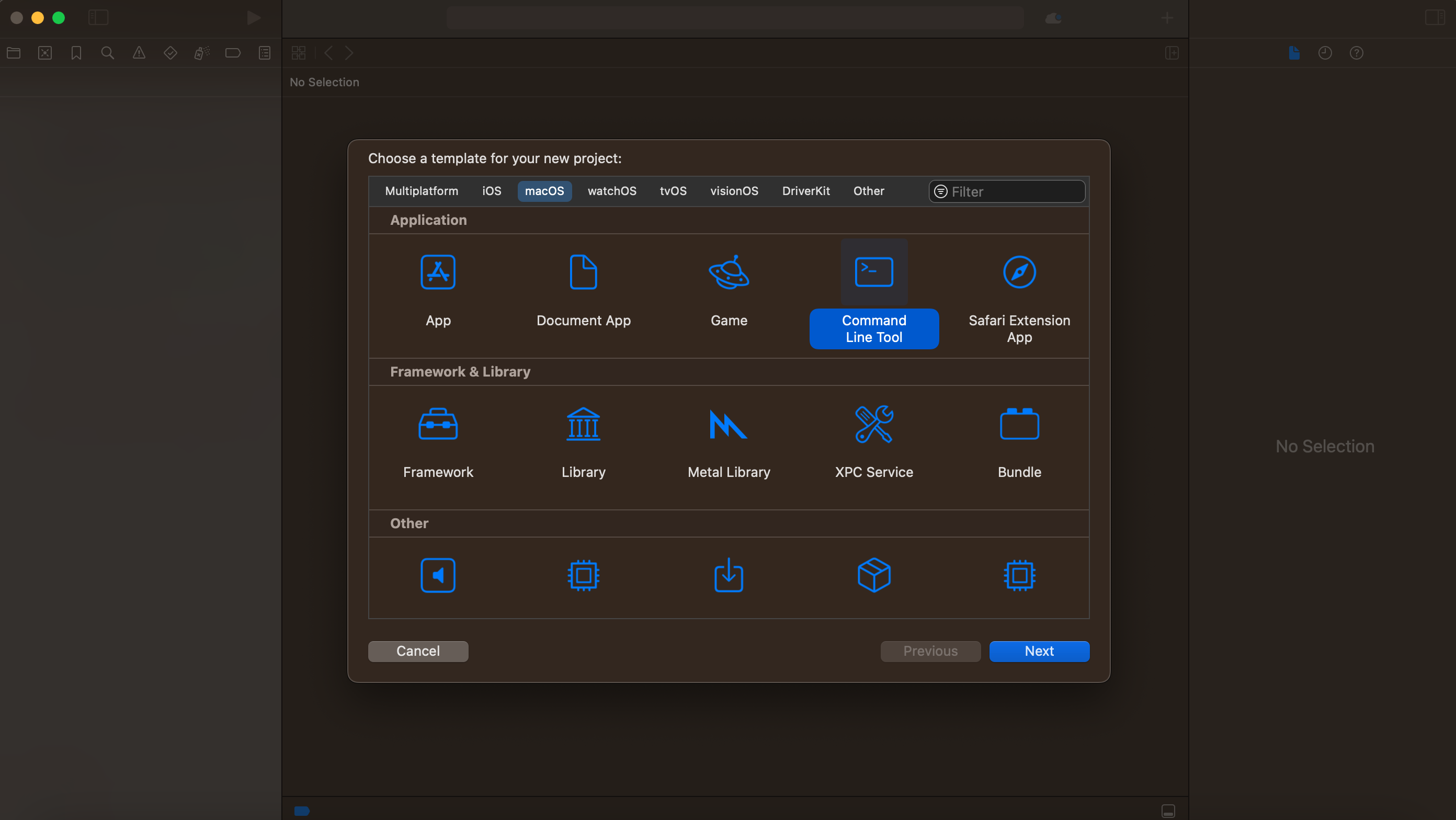Open the Filter options dropdown icon
The height and width of the screenshot is (820, 1456).
tap(940, 191)
